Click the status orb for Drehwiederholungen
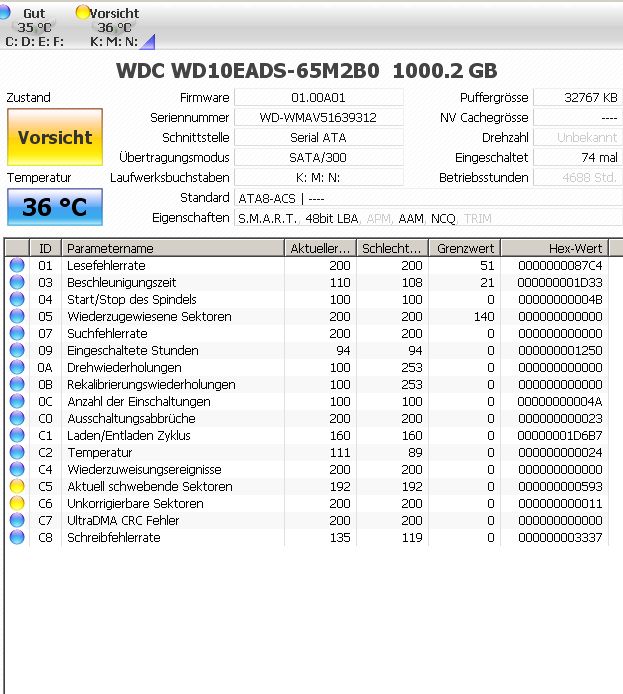The height and width of the screenshot is (694, 623). point(17,367)
